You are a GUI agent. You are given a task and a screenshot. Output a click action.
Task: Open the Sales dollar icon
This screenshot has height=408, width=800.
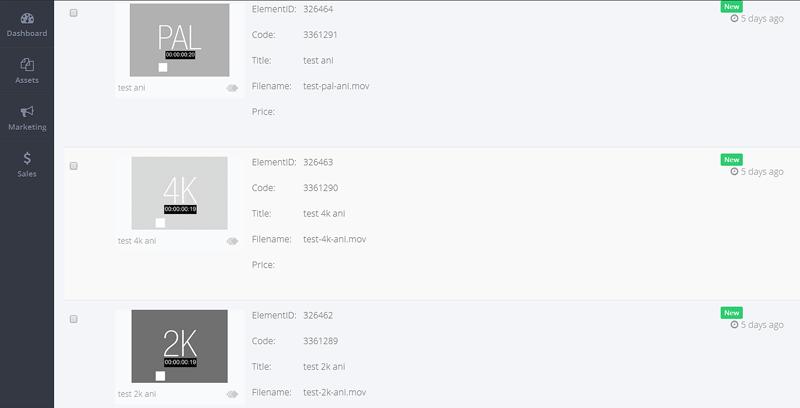click(x=27, y=158)
